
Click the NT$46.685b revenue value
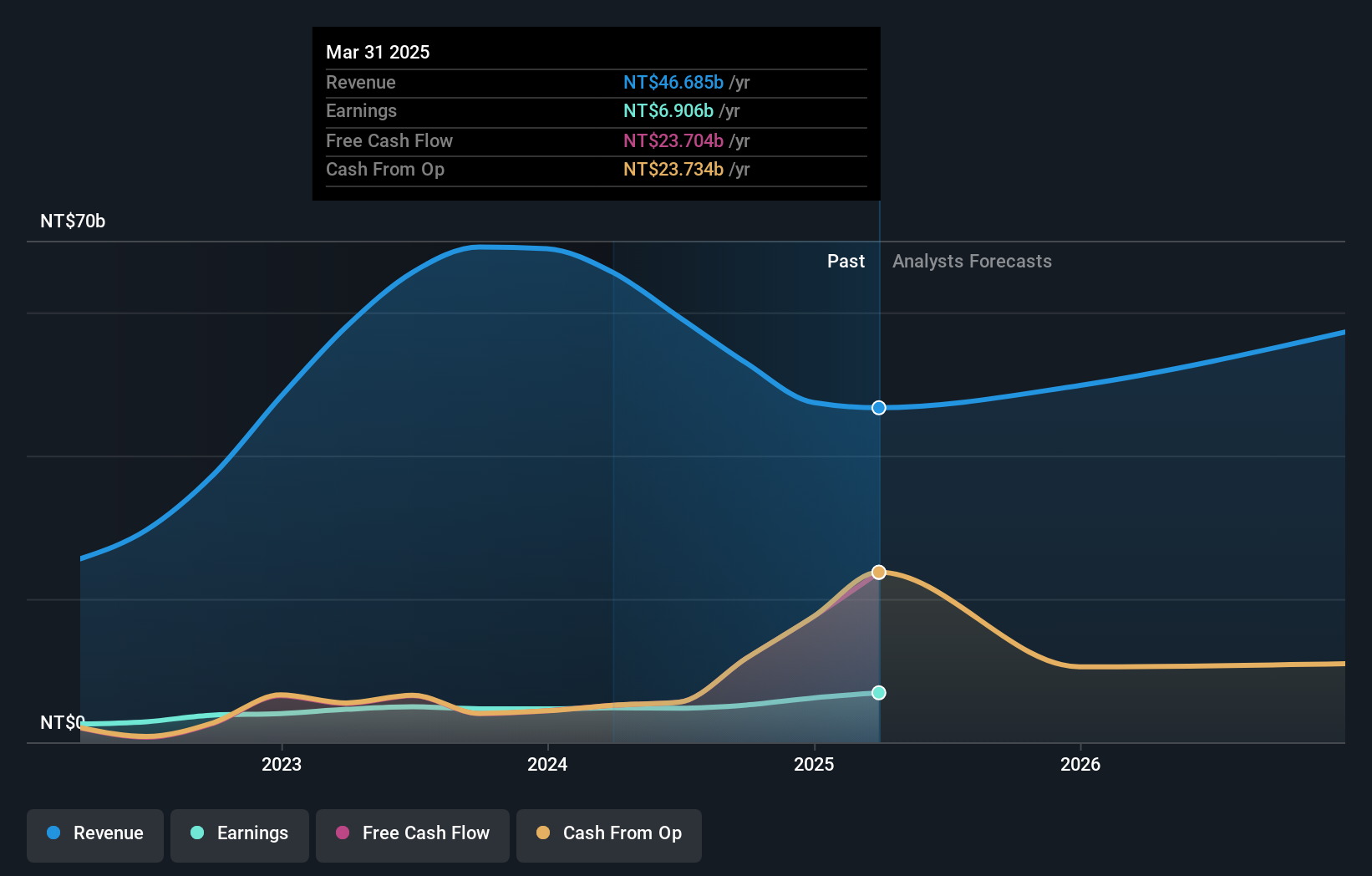(x=673, y=82)
